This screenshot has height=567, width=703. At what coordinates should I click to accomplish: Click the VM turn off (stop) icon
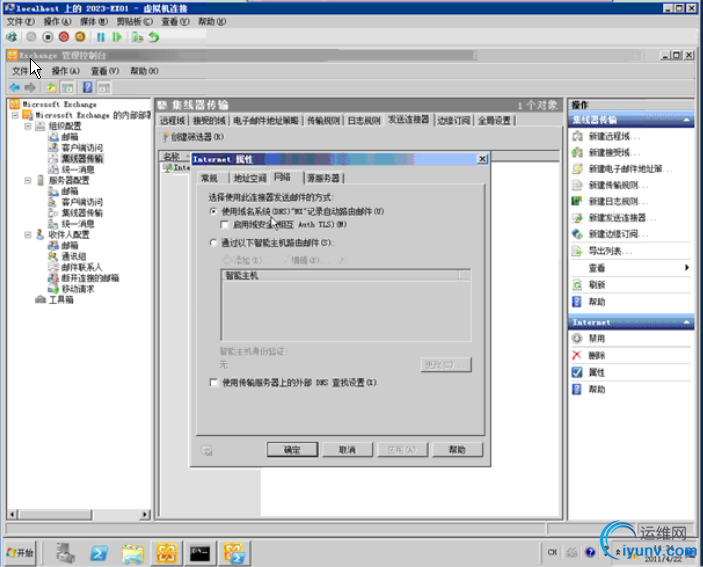(x=48, y=37)
